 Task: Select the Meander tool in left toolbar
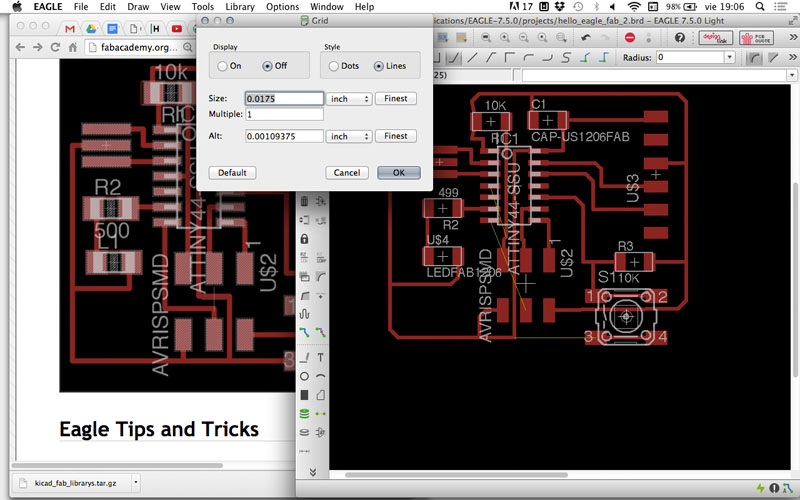305,313
